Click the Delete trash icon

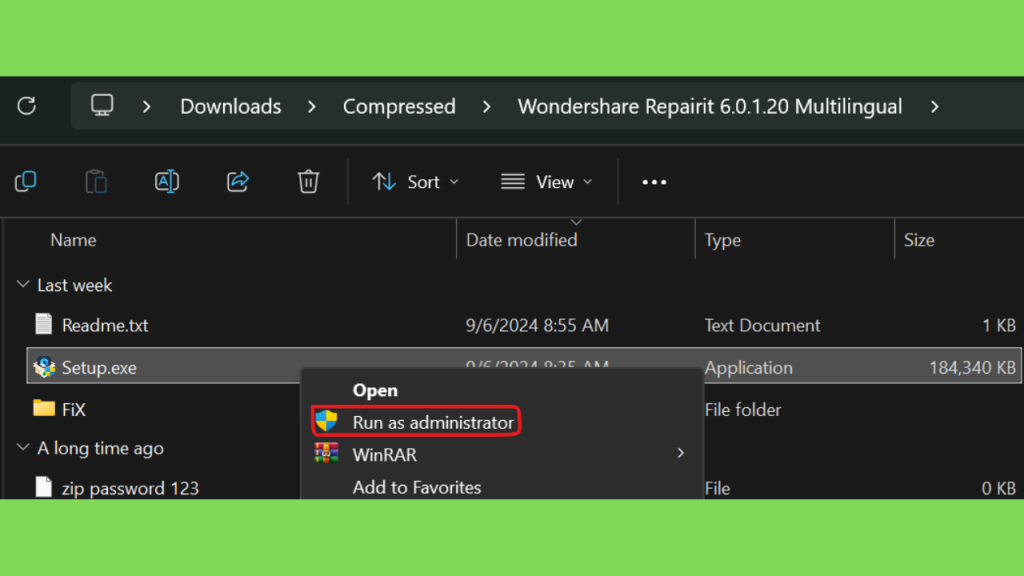point(308,182)
